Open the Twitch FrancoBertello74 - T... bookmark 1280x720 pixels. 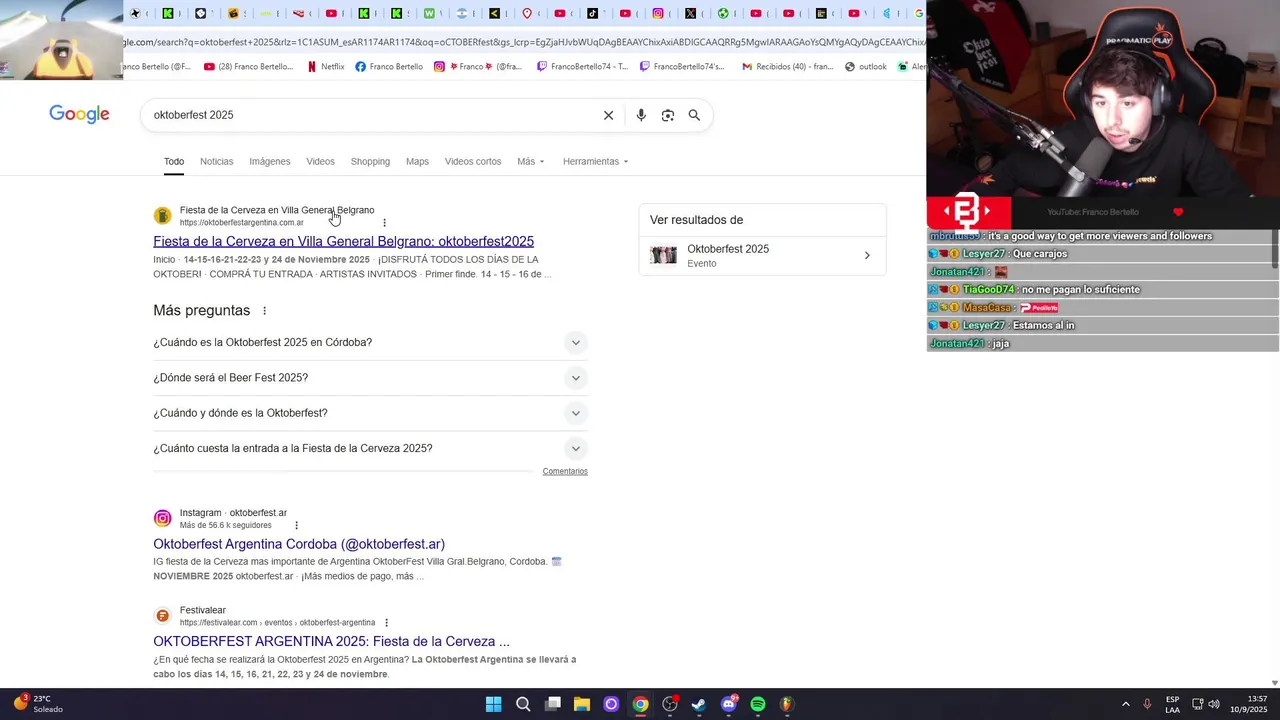[583, 67]
